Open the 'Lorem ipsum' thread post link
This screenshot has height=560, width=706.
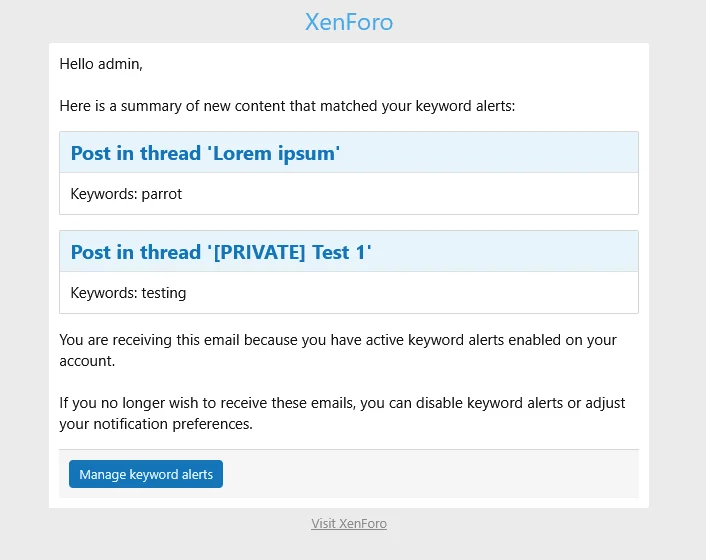(205, 153)
